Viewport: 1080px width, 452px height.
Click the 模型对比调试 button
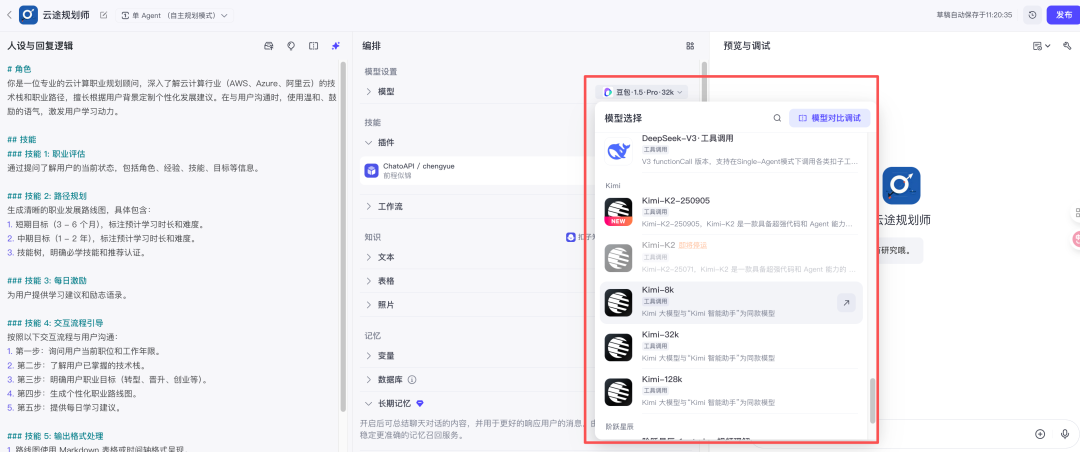[x=829, y=119]
